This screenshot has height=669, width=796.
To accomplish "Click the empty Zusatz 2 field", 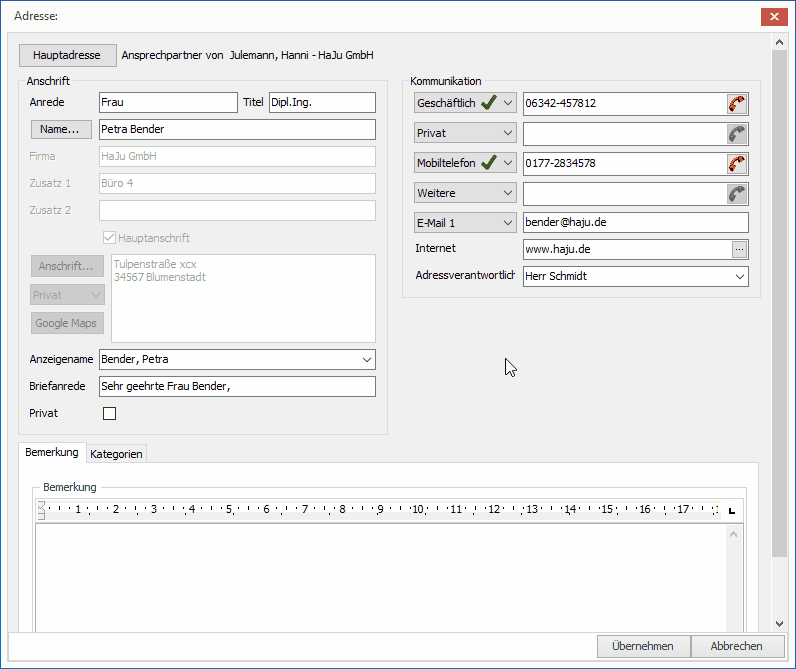I will (237, 210).
